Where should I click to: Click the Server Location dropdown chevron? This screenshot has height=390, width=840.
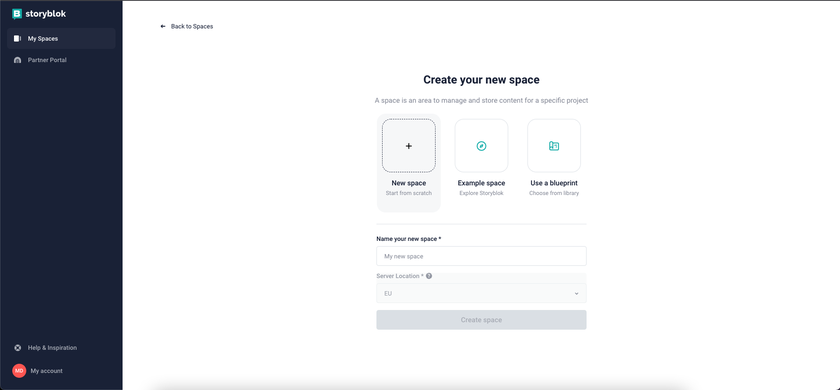click(x=576, y=294)
